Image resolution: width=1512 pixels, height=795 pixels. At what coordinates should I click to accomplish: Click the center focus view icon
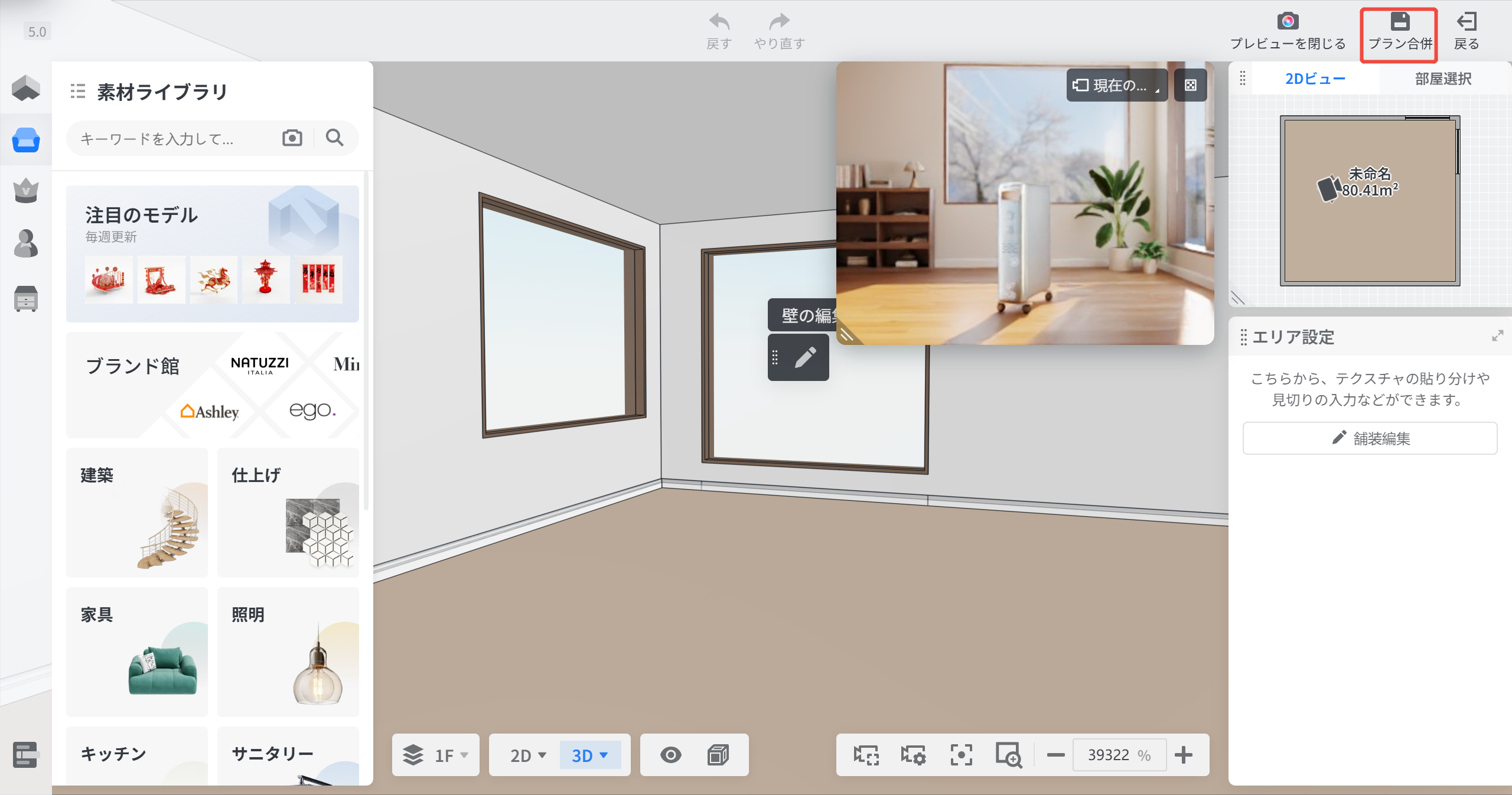click(961, 755)
